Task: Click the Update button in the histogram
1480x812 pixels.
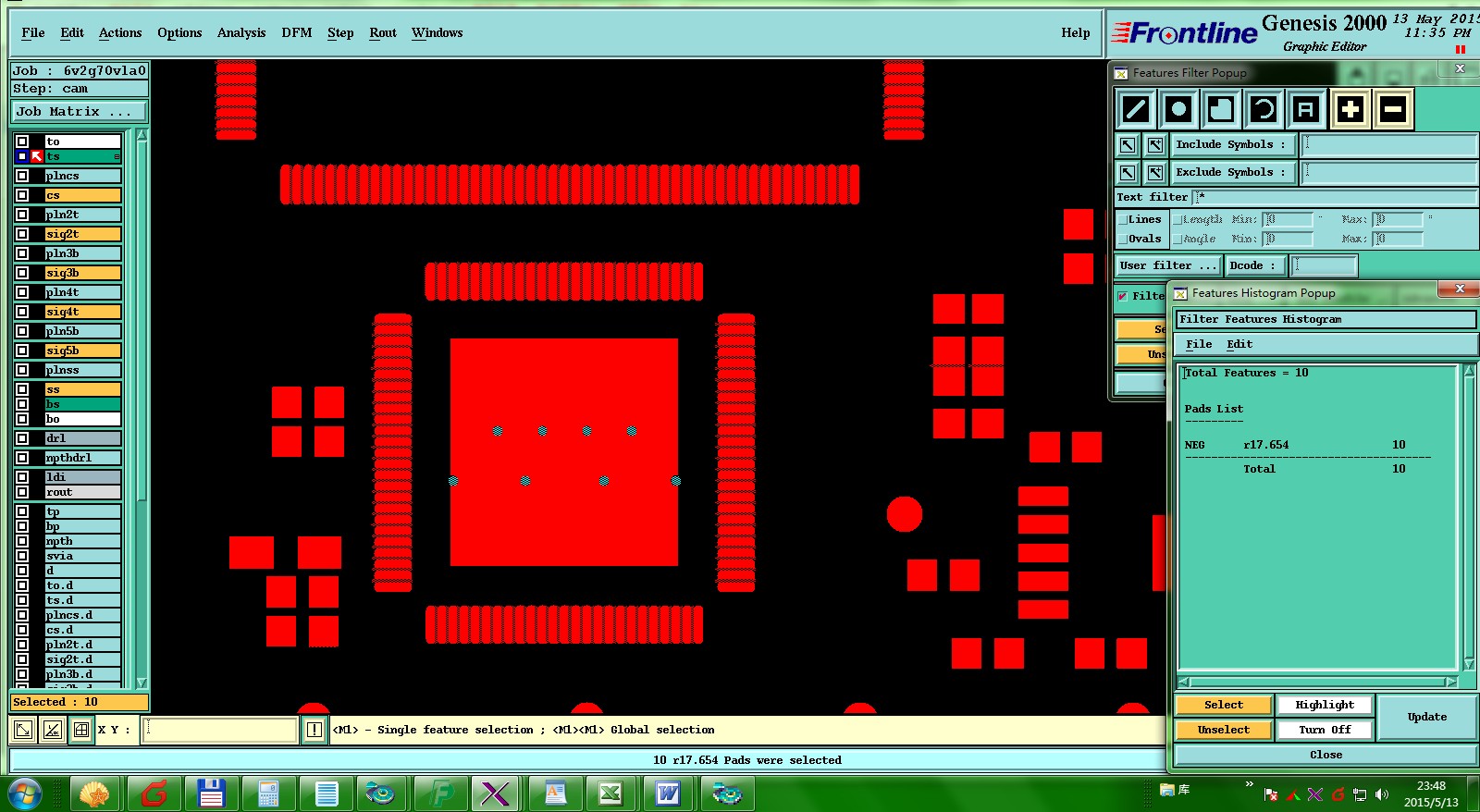Action: point(1427,717)
